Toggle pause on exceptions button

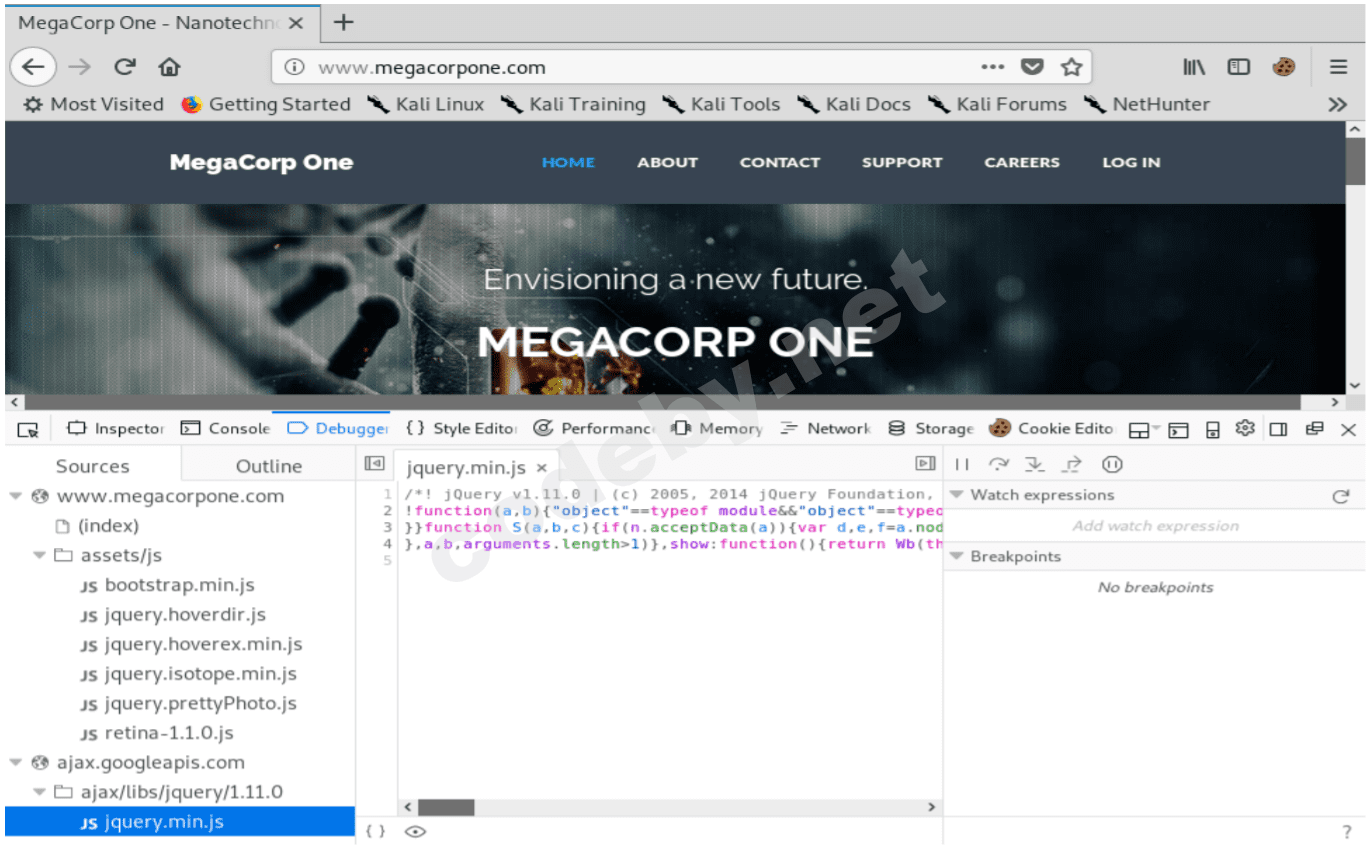pyautogui.click(x=1112, y=464)
